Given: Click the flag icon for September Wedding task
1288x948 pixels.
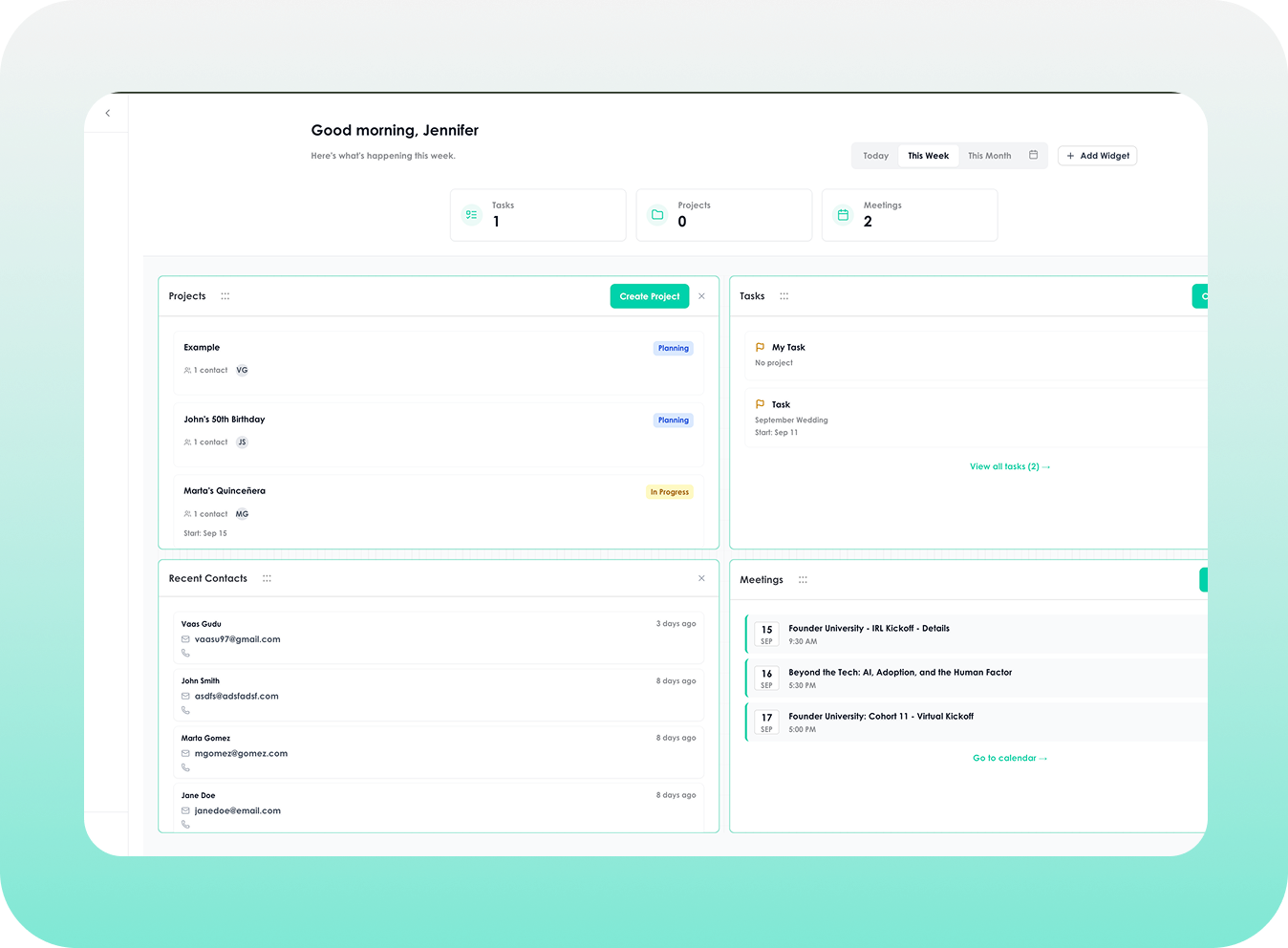Looking at the screenshot, I should (760, 404).
